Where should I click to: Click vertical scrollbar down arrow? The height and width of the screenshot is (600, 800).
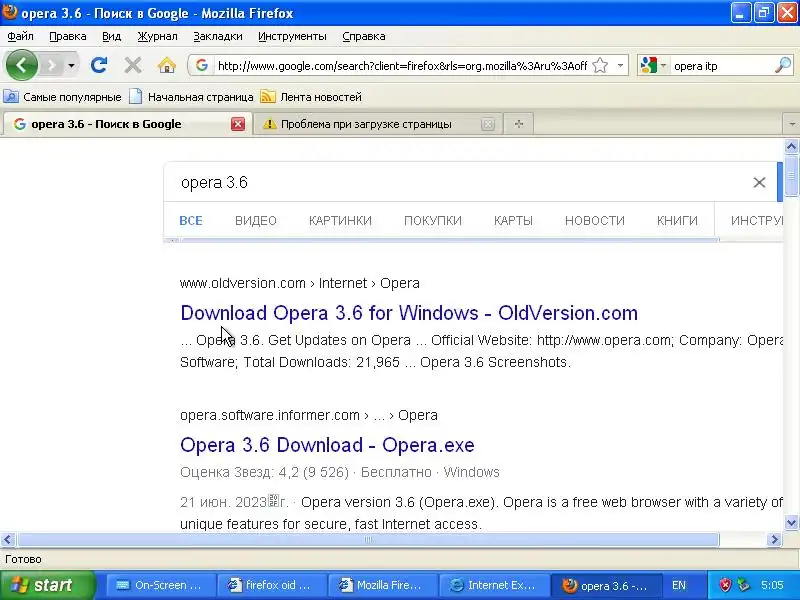[791, 522]
